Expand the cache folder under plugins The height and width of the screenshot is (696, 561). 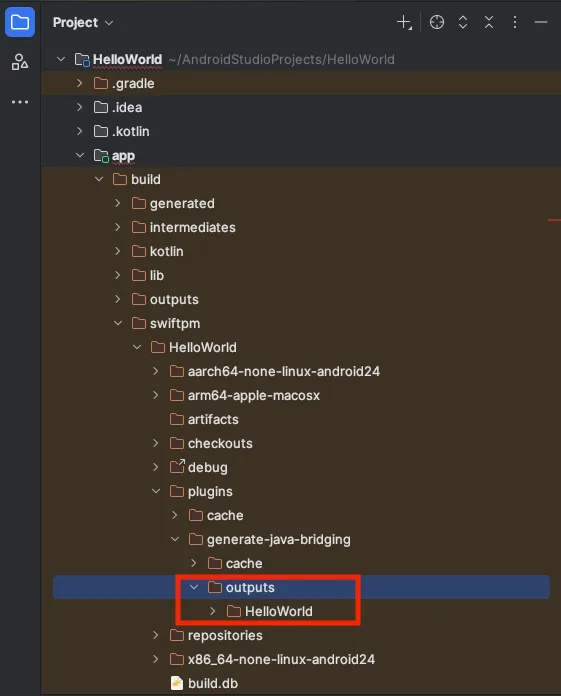(x=175, y=515)
